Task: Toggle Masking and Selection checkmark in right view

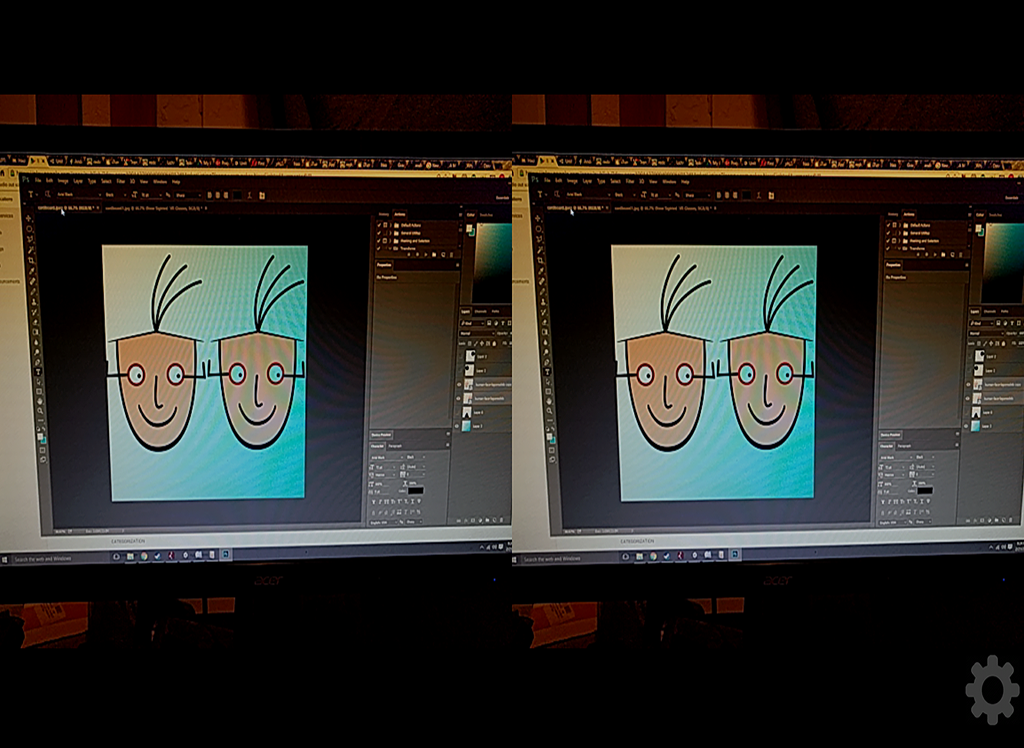Action: point(888,241)
